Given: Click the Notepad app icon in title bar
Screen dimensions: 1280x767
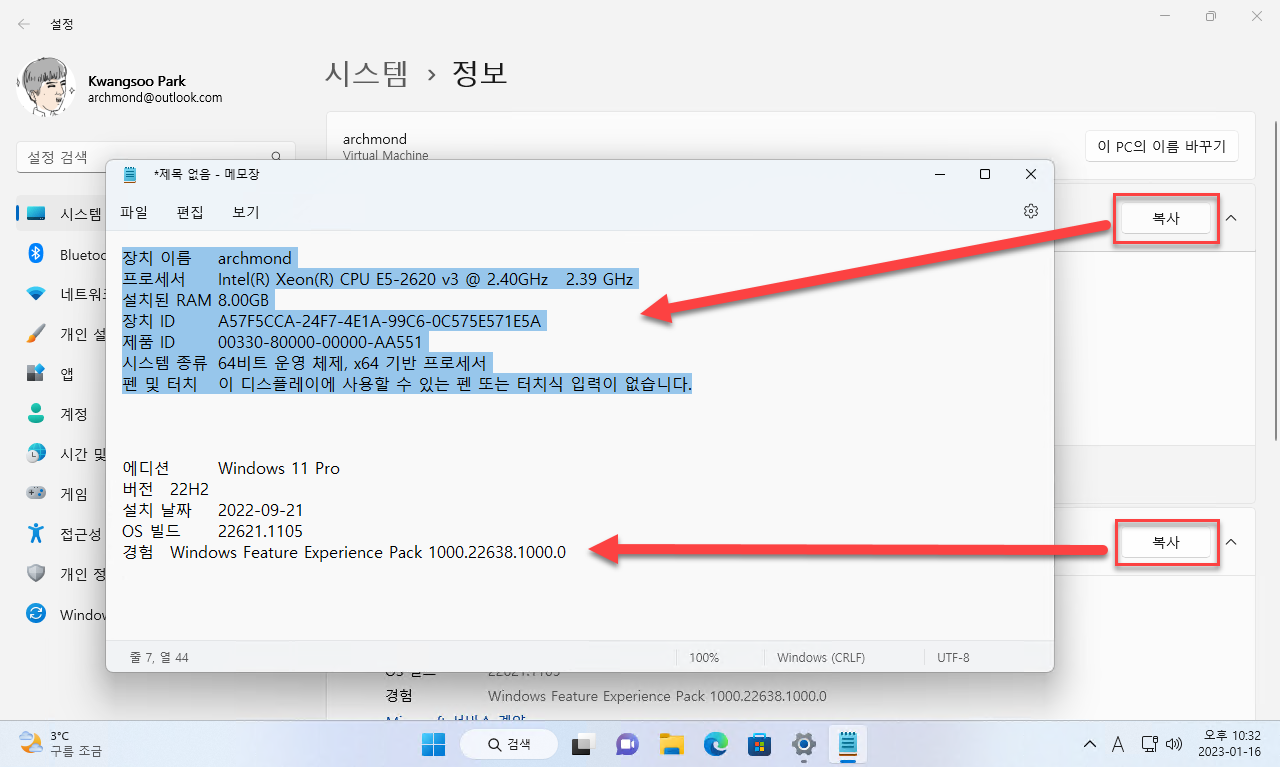Looking at the screenshot, I should click(130, 174).
